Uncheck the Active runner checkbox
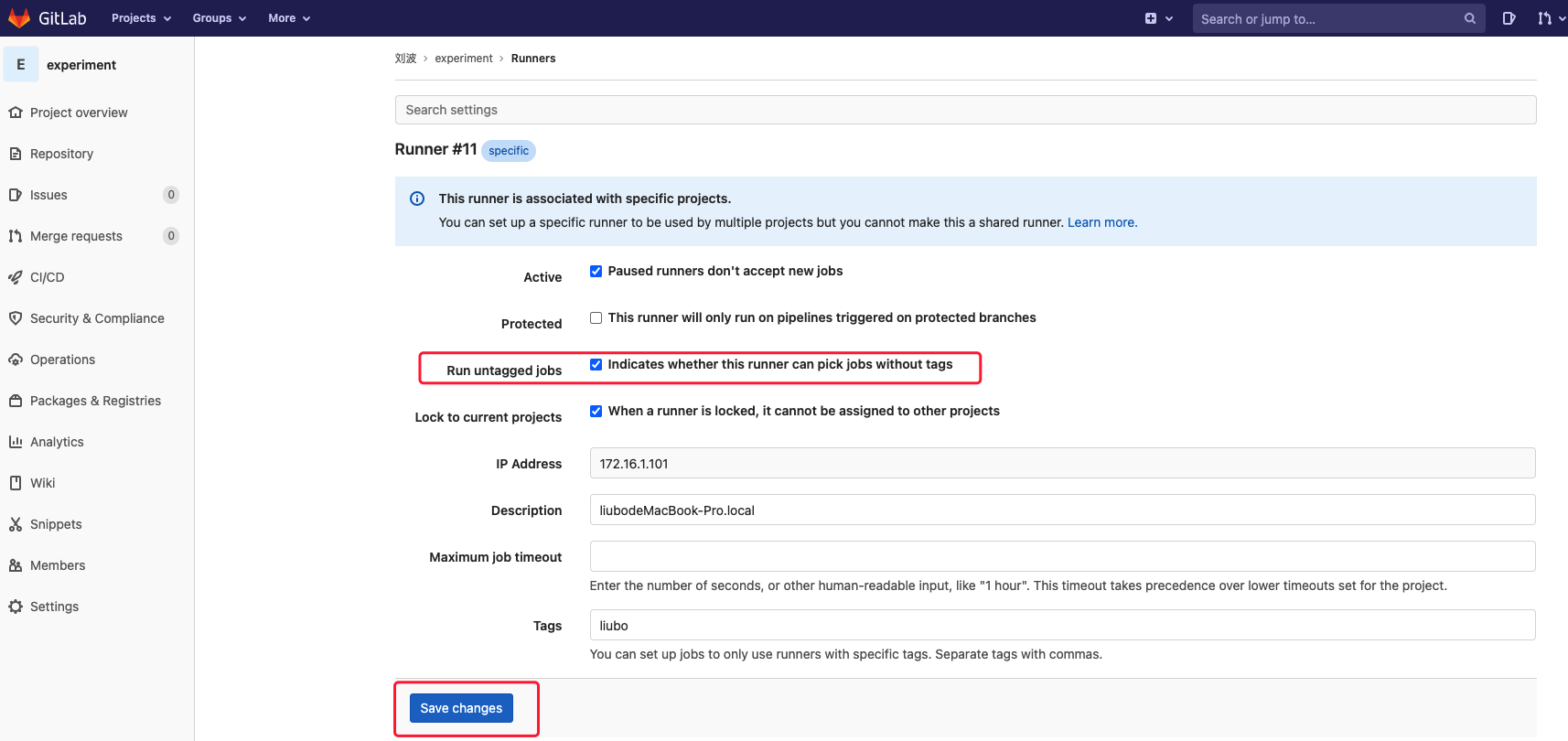This screenshot has width=1568, height=741. (x=596, y=271)
